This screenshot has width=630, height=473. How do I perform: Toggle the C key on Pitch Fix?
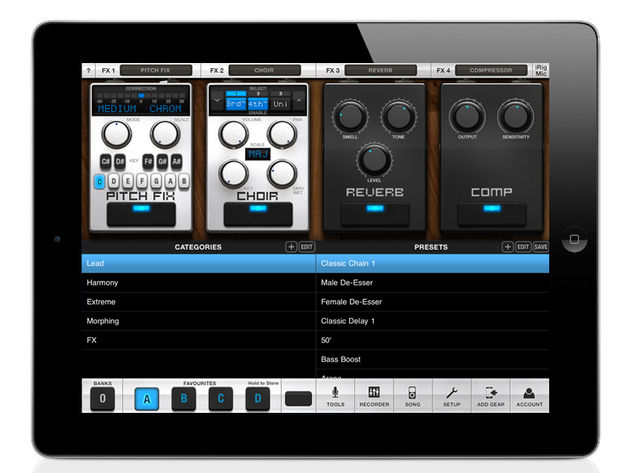pyautogui.click(x=100, y=182)
